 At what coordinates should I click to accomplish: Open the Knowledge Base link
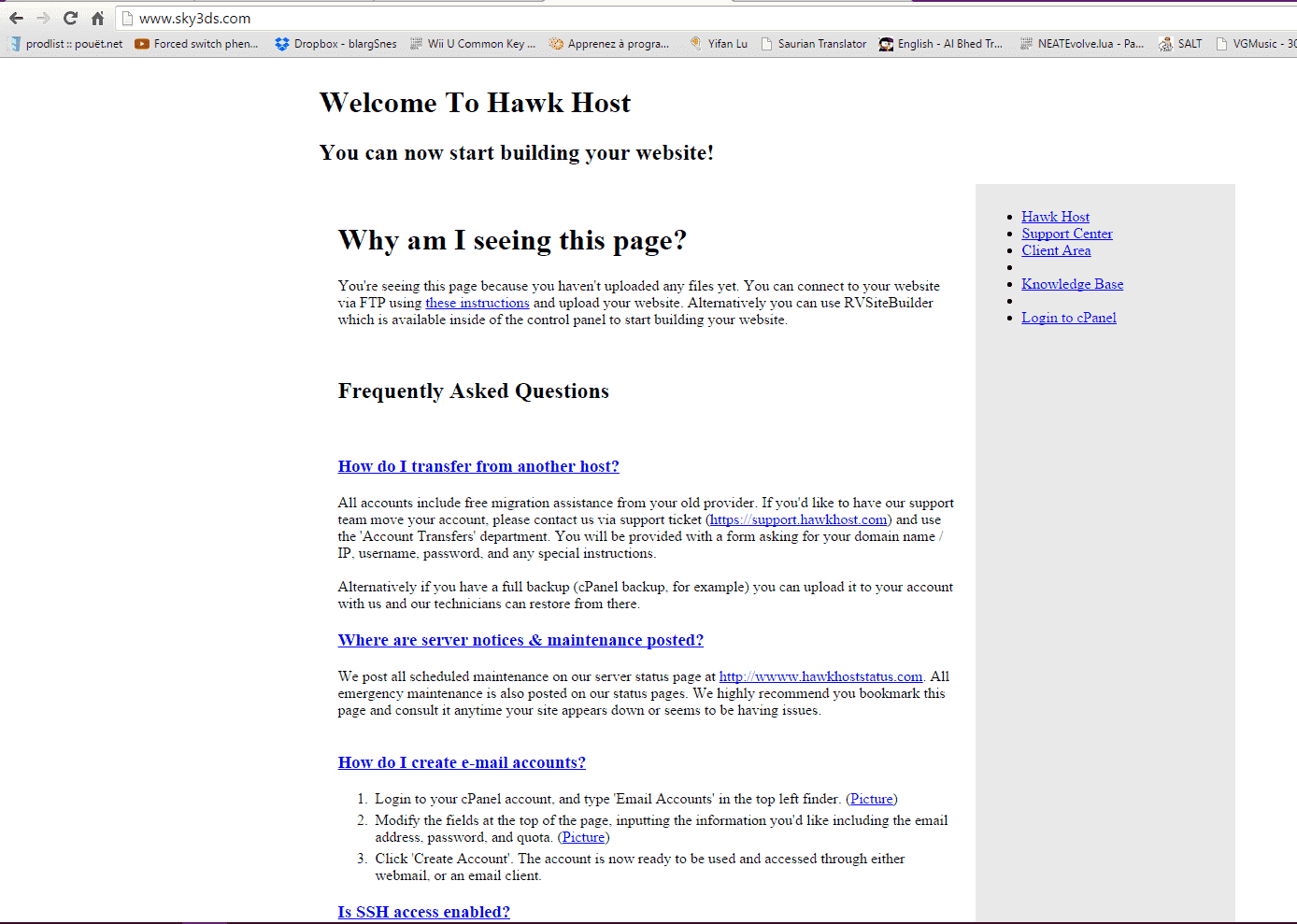click(1072, 284)
